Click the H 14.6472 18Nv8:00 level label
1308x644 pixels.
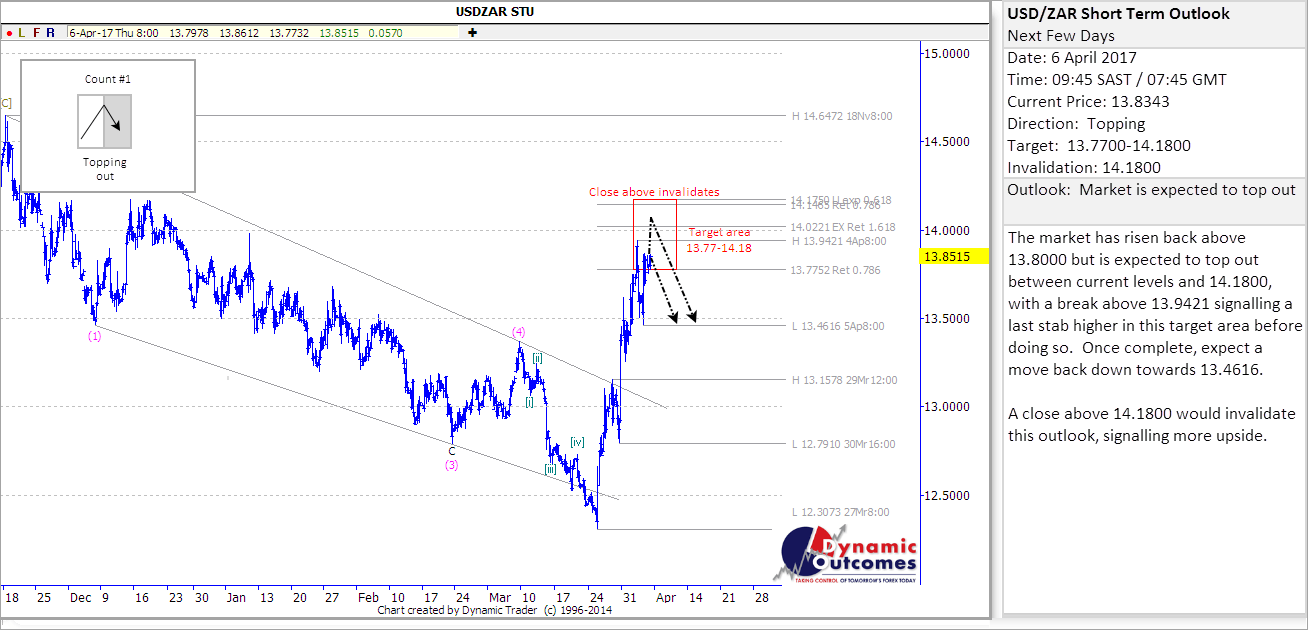[842, 116]
